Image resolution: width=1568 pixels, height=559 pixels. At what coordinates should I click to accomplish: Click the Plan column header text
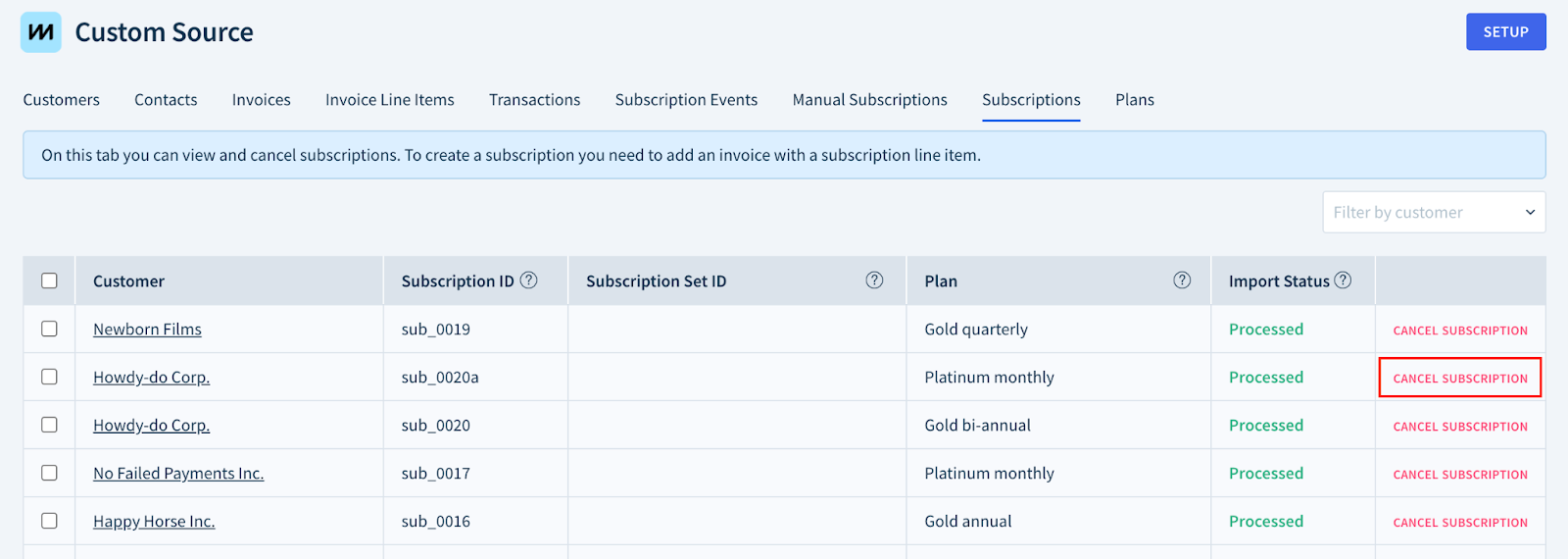[x=941, y=281]
